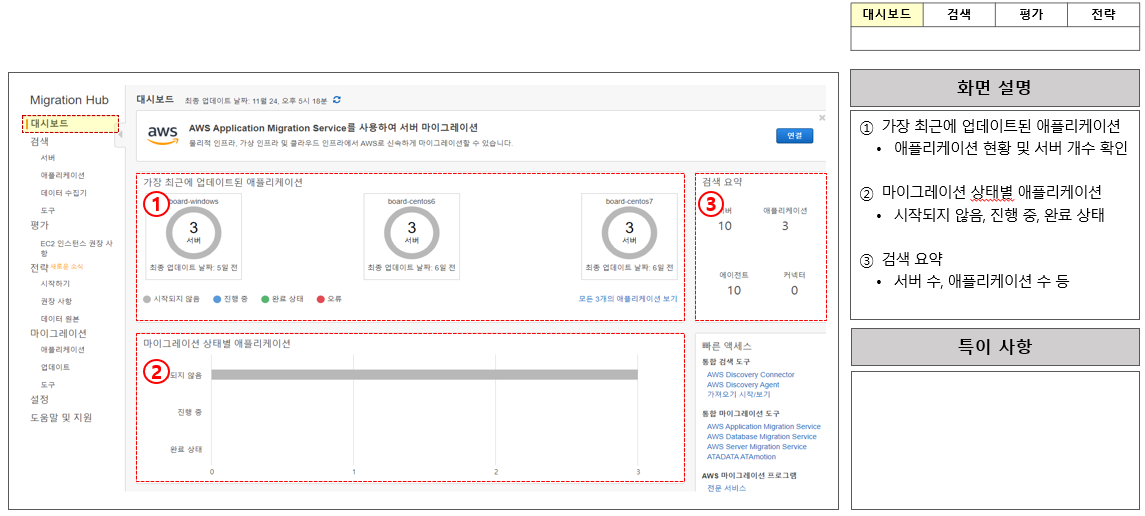Click the AWS logo in the banner
This screenshot has height=516, width=1145.
tap(162, 134)
